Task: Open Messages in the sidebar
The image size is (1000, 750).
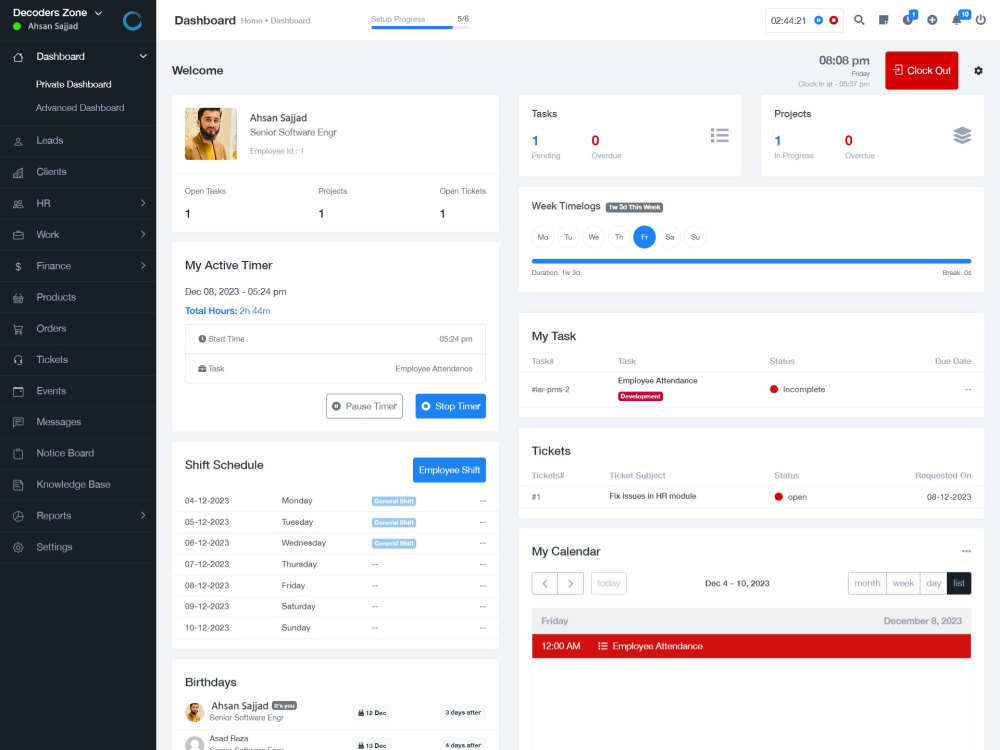Action: click(78, 422)
